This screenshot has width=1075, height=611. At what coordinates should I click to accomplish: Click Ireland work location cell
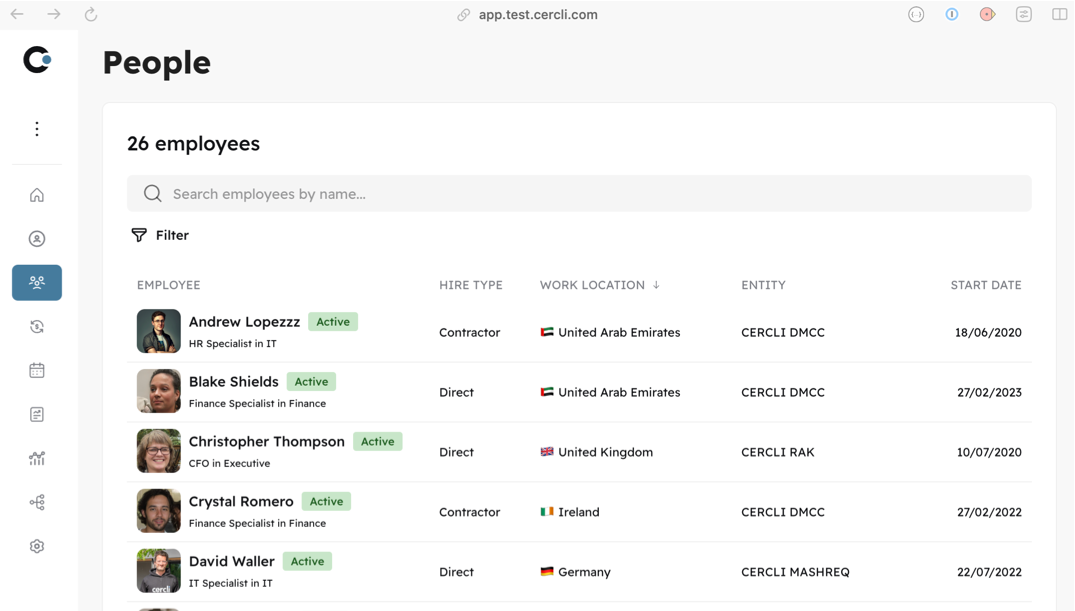point(570,512)
